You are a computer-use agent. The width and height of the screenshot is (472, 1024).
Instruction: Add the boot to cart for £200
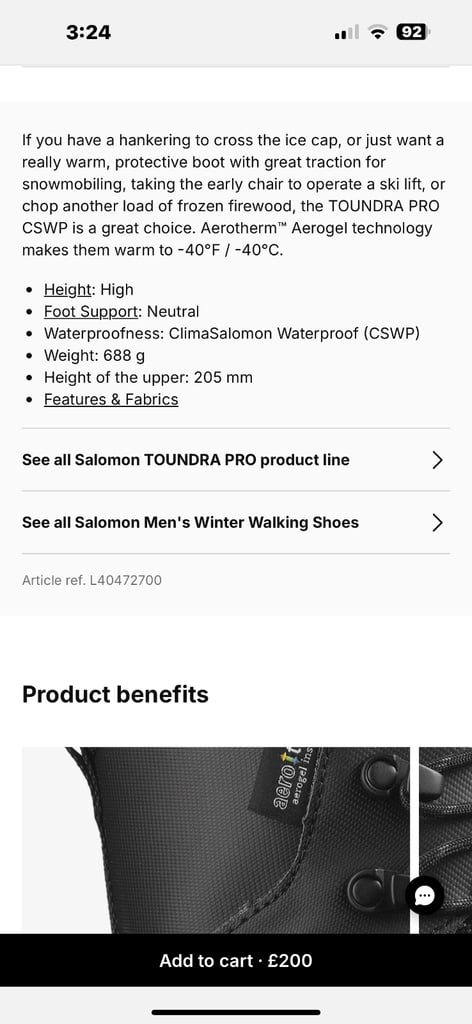pos(236,961)
